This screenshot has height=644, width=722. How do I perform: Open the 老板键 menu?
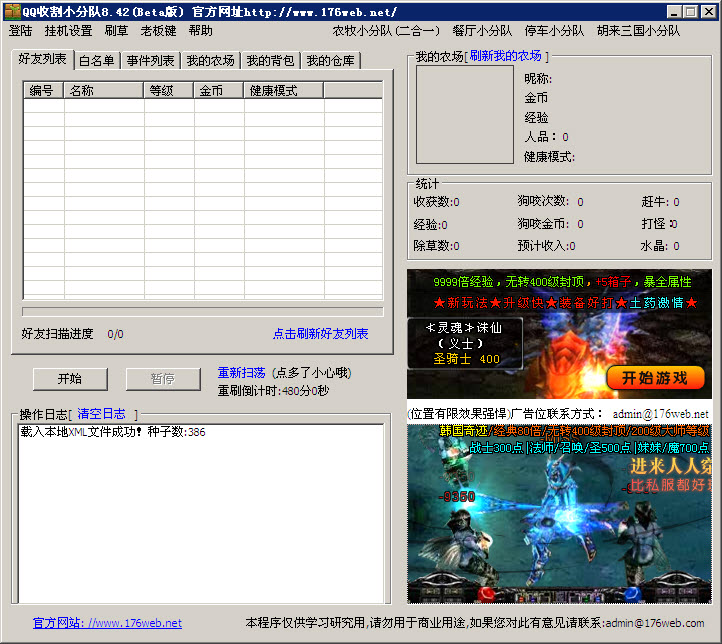coord(158,31)
